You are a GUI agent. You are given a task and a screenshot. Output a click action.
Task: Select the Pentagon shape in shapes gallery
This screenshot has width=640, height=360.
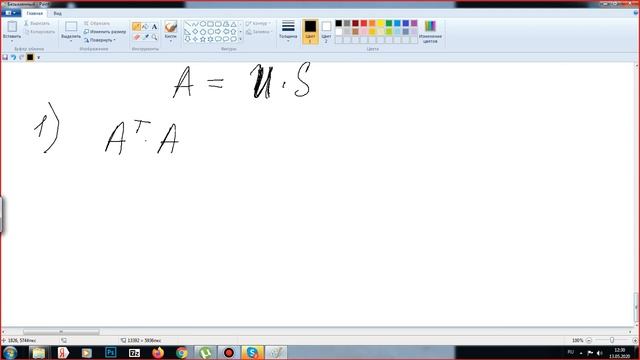(203, 31)
